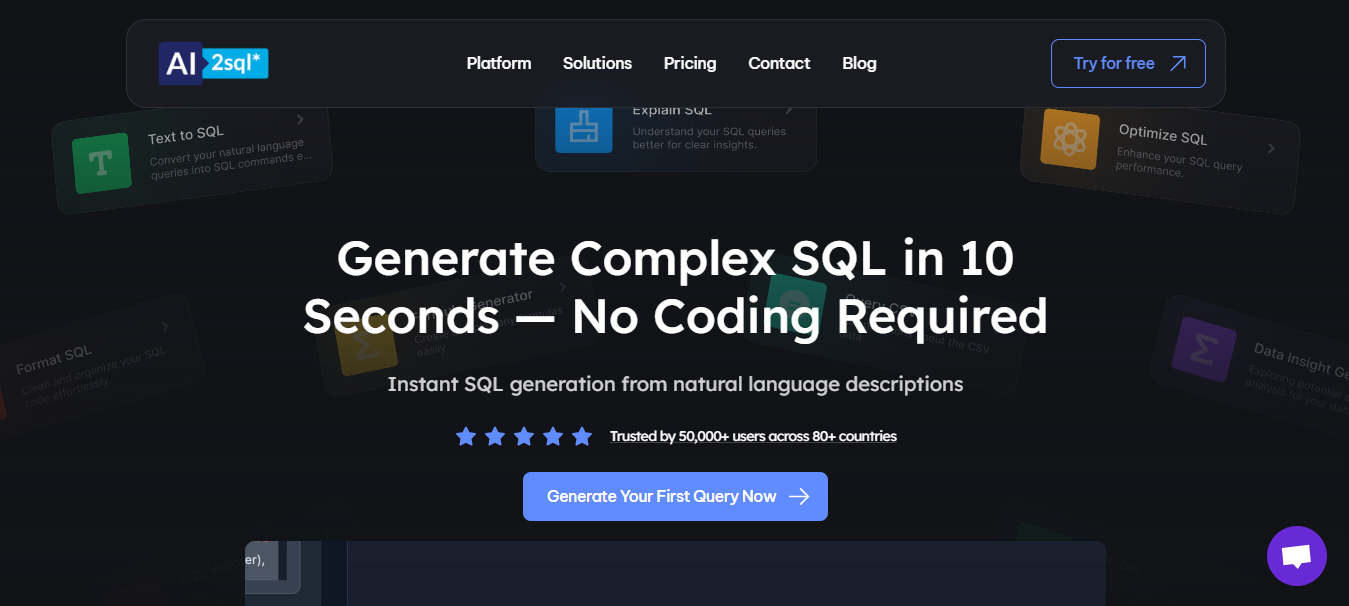Viewport: 1349px width, 606px height.
Task: Expand the Text to SQL card chevron
Action: pyautogui.click(x=300, y=119)
